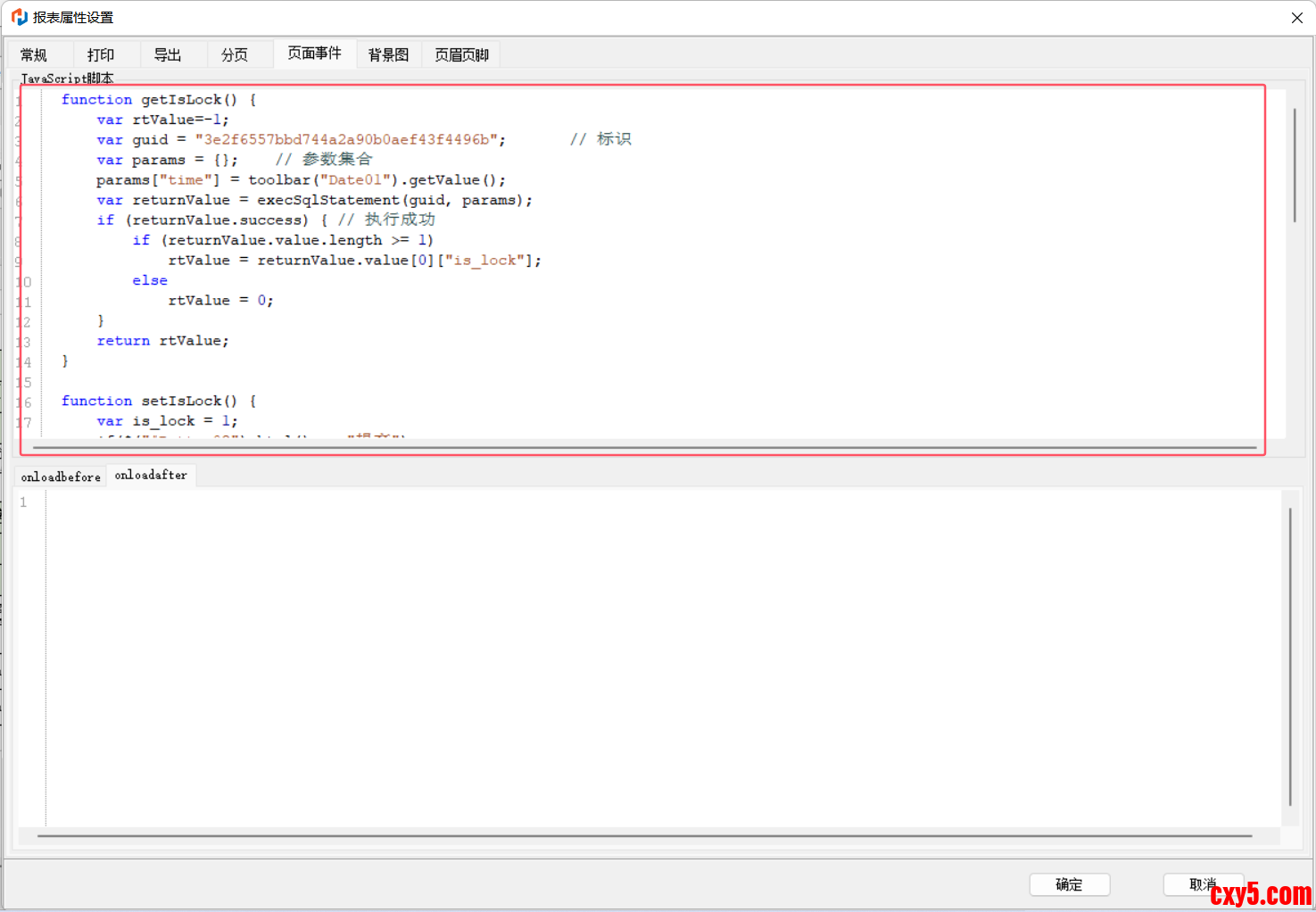Screen dimensions: 1316x912
Task: Select the onloadbefore event tab
Action: [x=61, y=477]
